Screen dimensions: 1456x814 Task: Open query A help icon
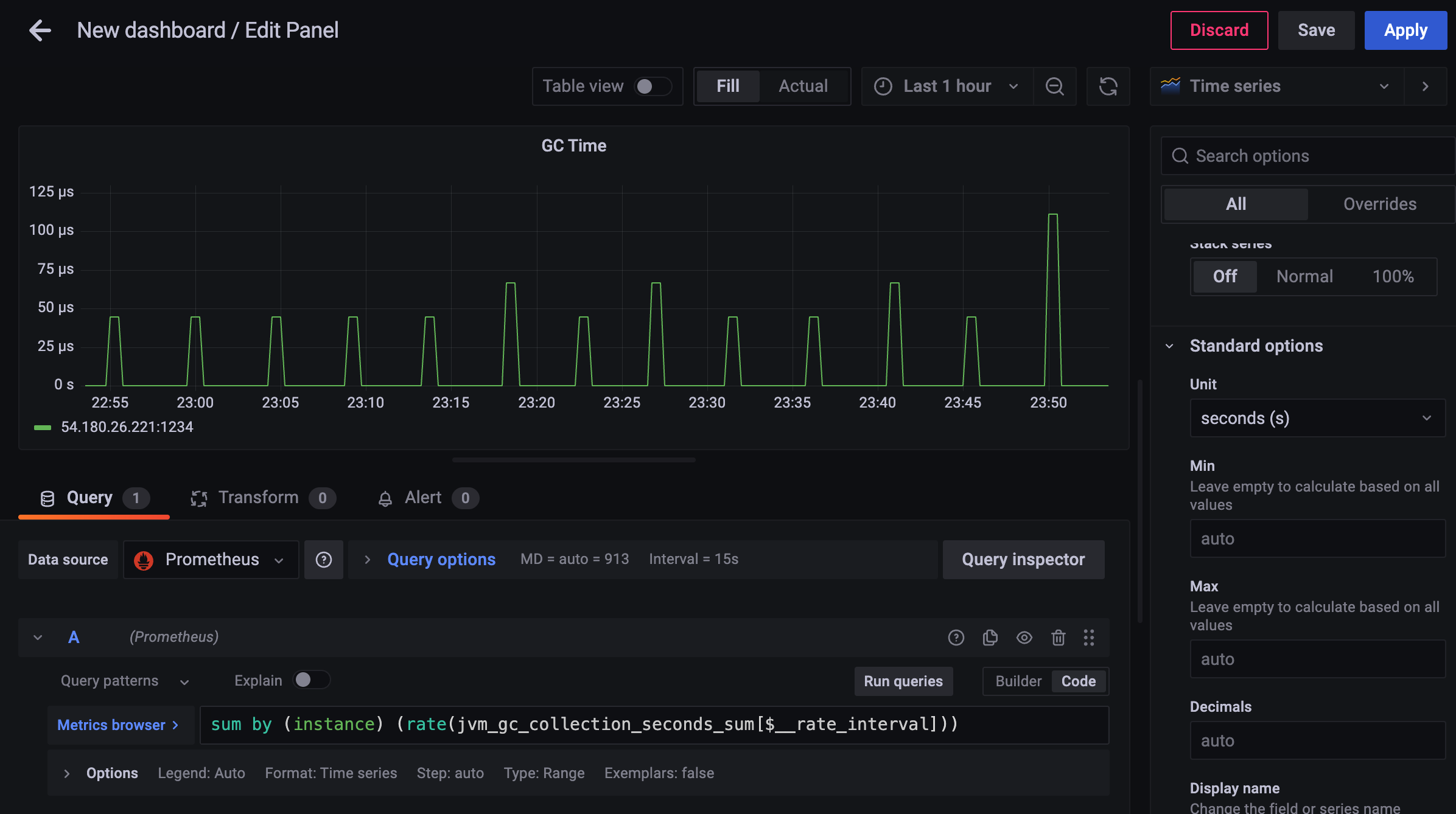click(x=956, y=638)
